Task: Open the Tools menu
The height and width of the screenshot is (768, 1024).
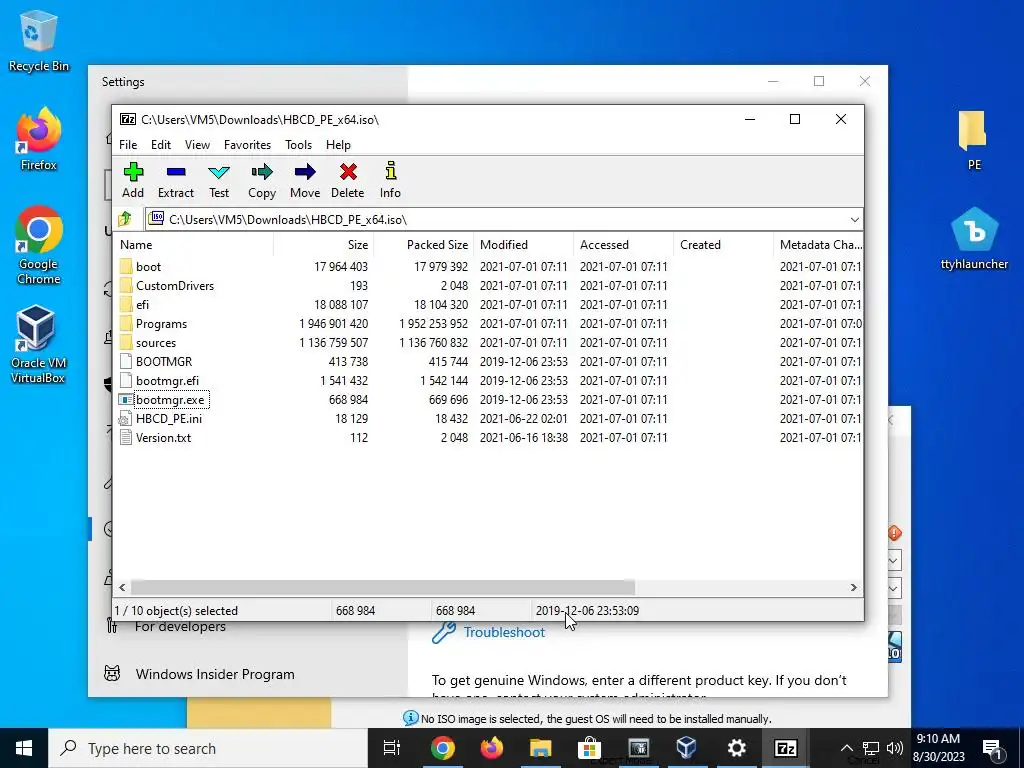Action: click(x=298, y=145)
